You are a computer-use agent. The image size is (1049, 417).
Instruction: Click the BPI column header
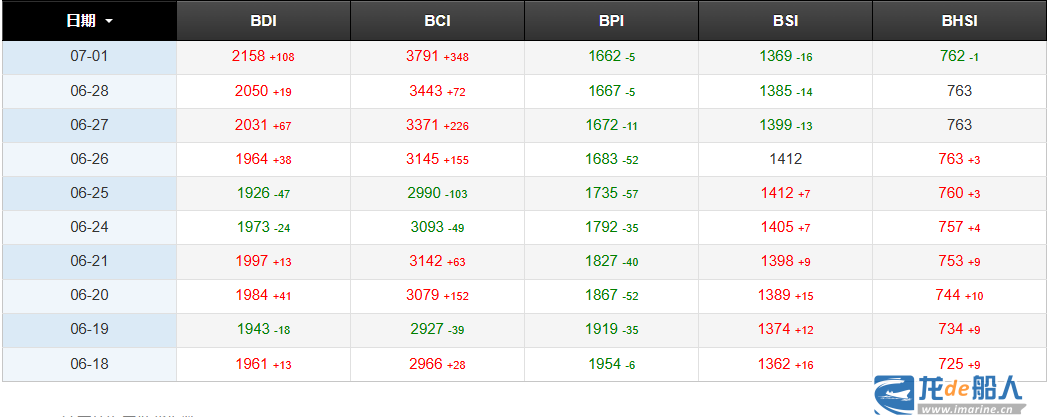click(611, 21)
